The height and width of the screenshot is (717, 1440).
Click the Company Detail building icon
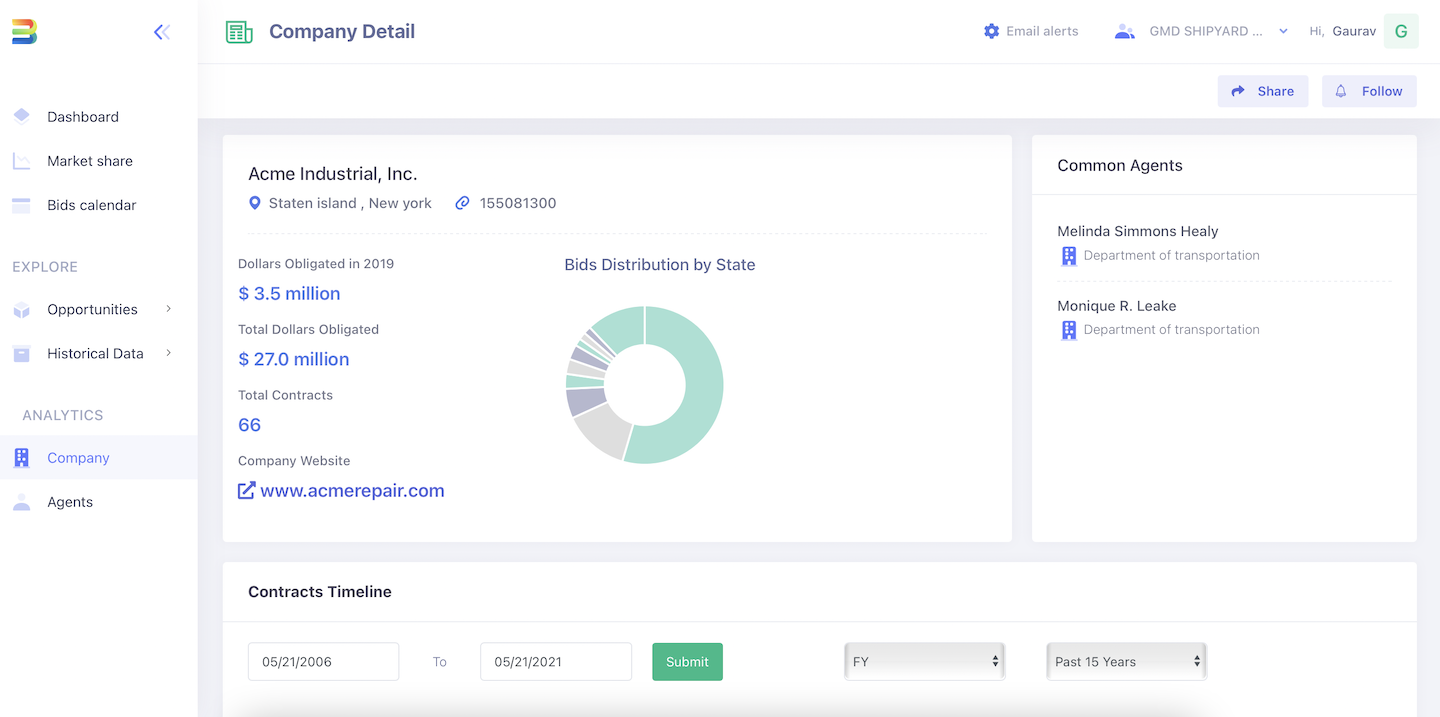click(238, 31)
